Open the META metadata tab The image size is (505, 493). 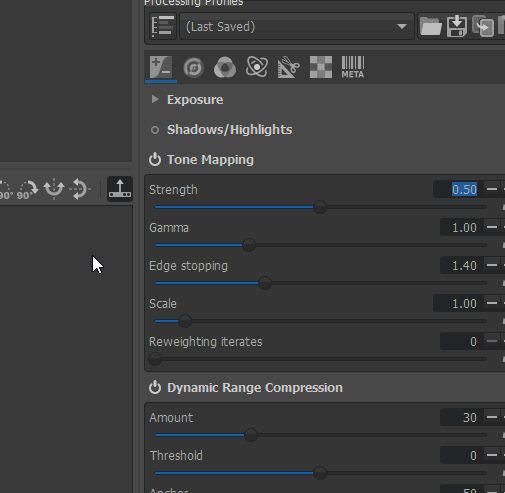point(353,67)
